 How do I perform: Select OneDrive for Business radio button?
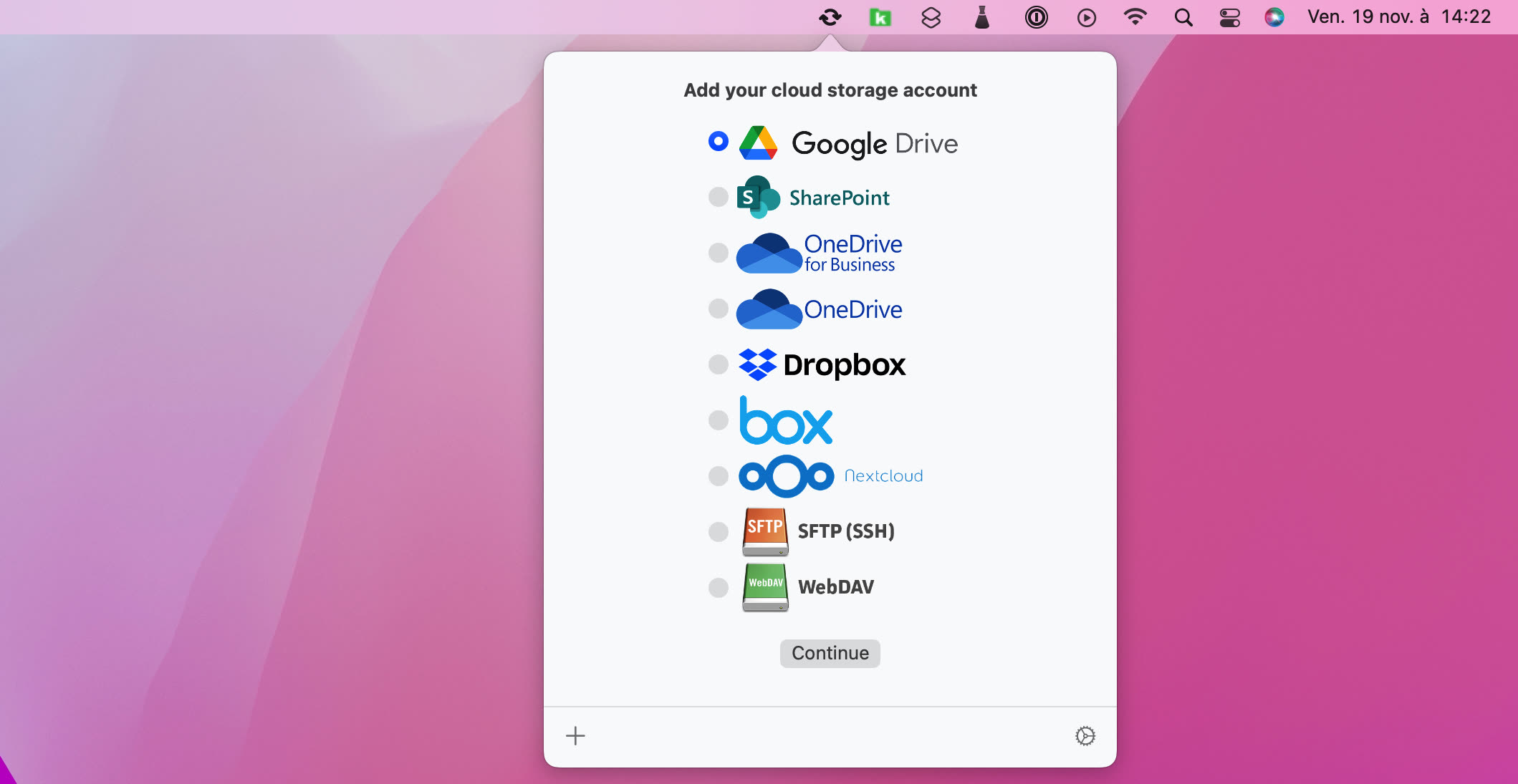tap(718, 253)
